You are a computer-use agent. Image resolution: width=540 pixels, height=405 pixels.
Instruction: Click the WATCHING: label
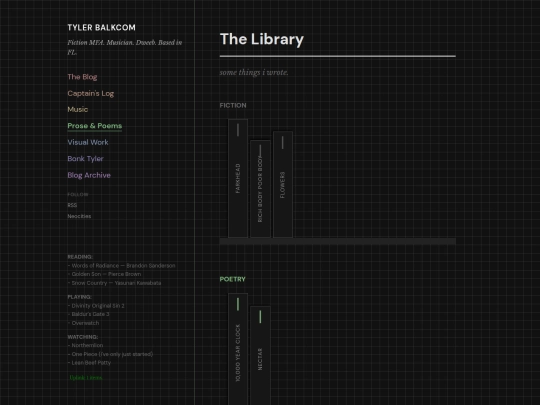coord(83,337)
